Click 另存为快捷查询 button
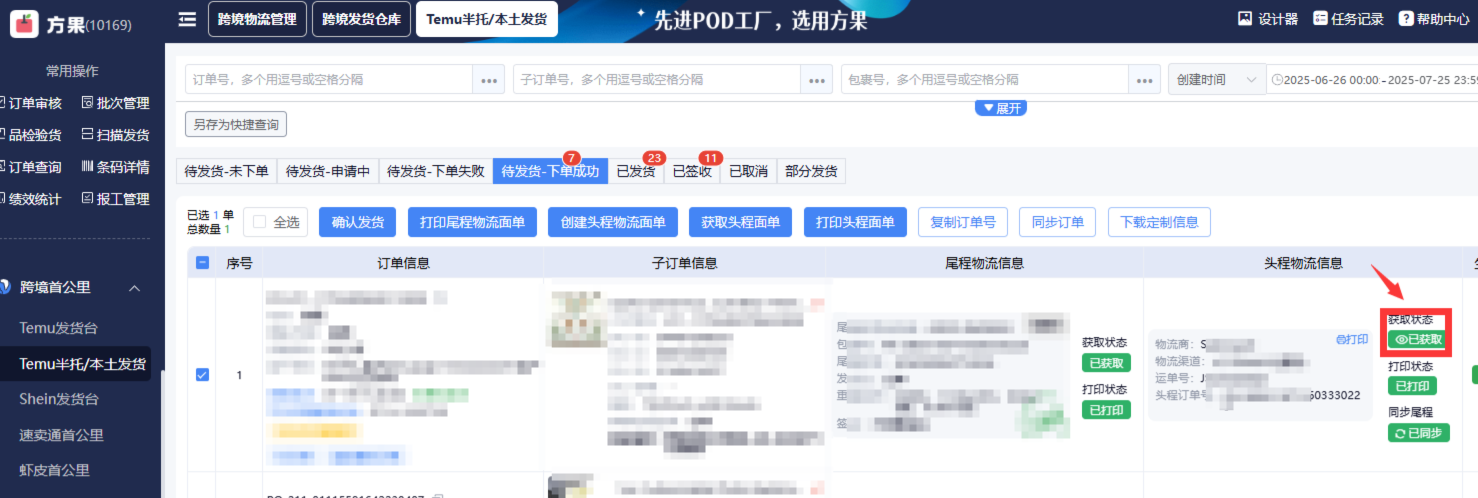 236,124
